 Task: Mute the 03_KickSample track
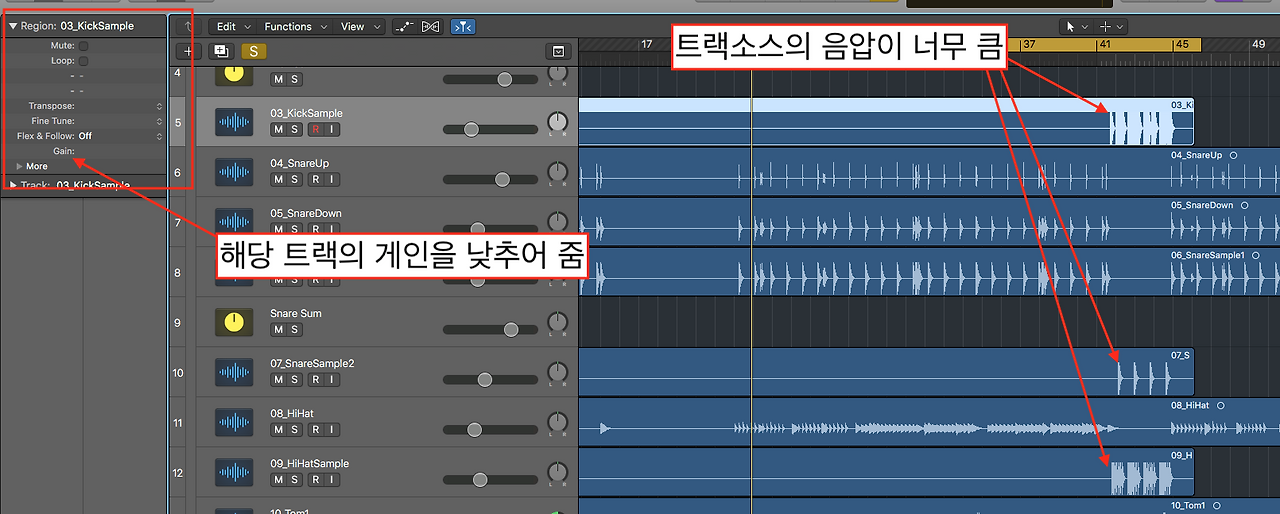point(278,130)
